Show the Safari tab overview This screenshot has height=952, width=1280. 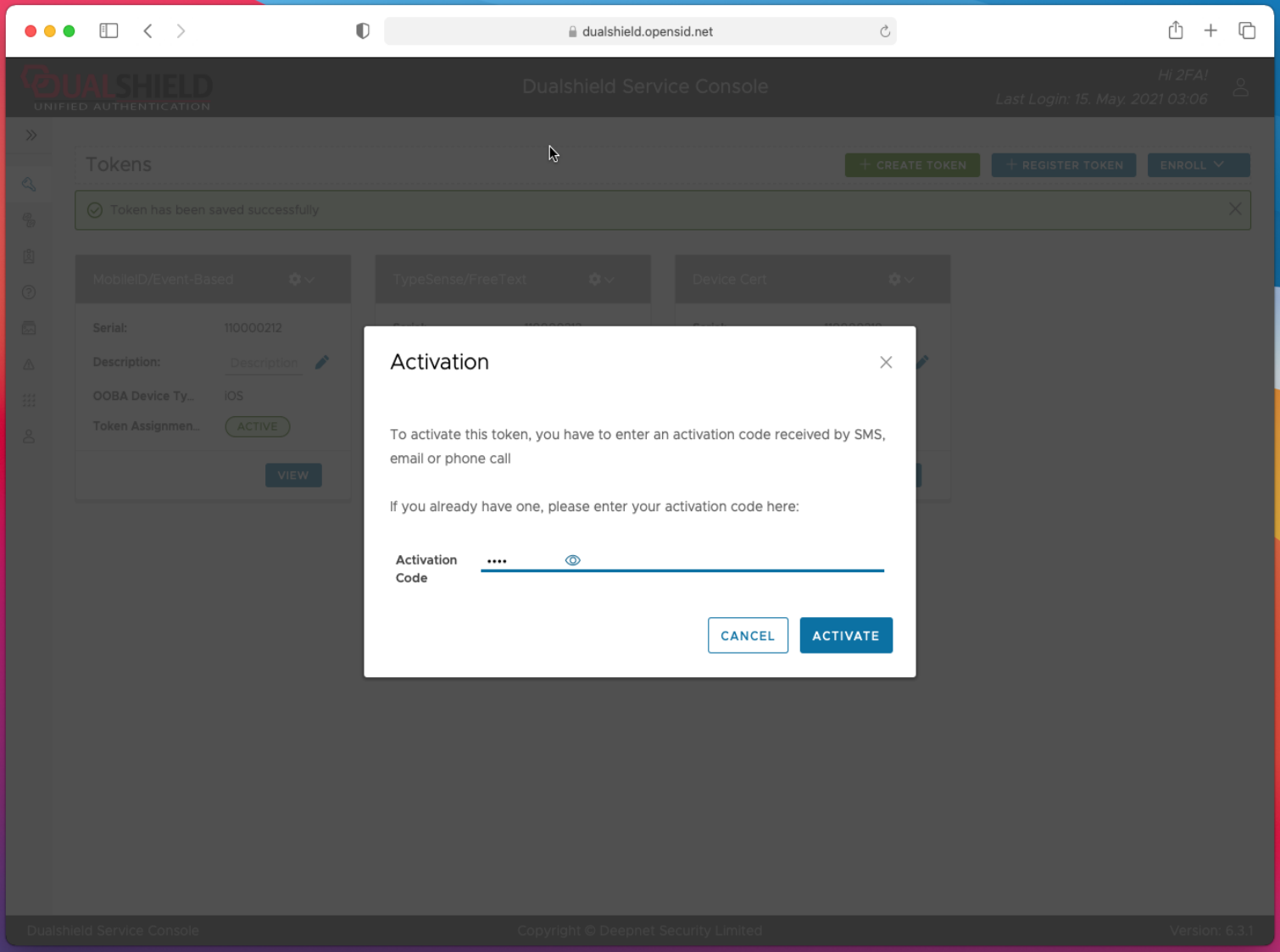[x=1246, y=31]
